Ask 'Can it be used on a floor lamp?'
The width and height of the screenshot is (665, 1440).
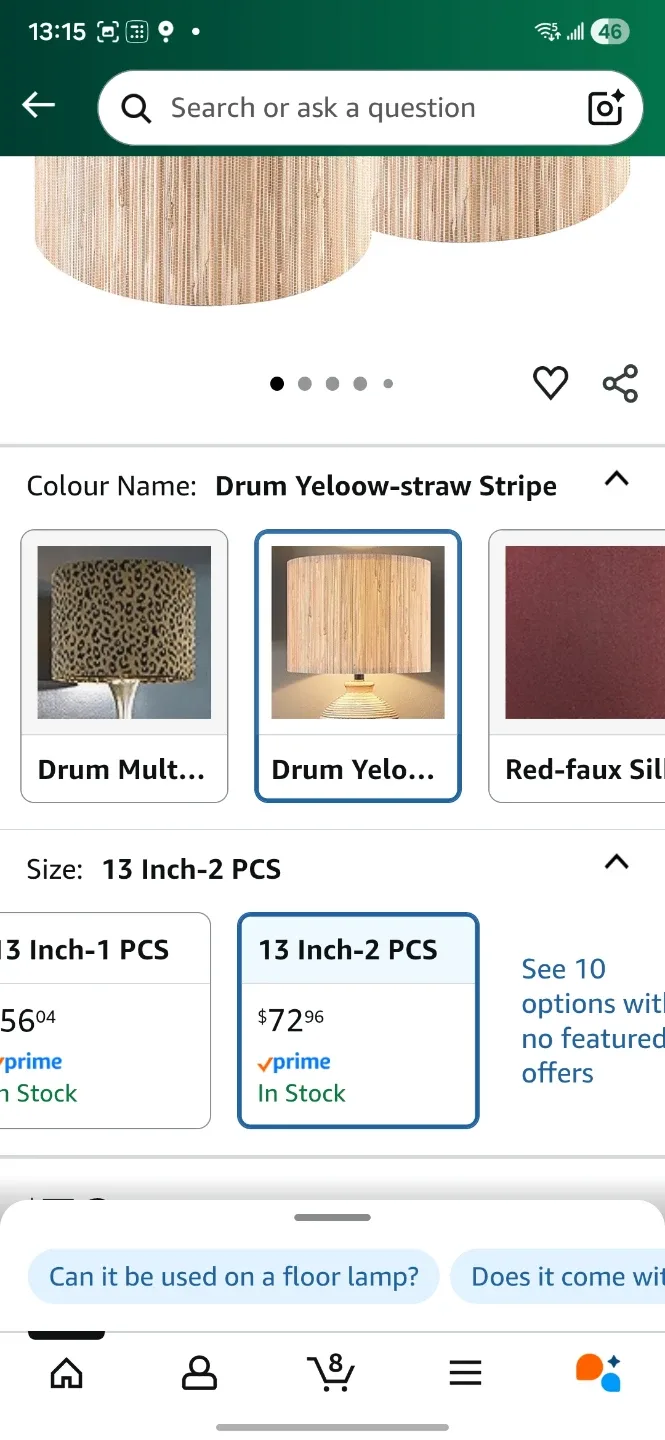233,1275
